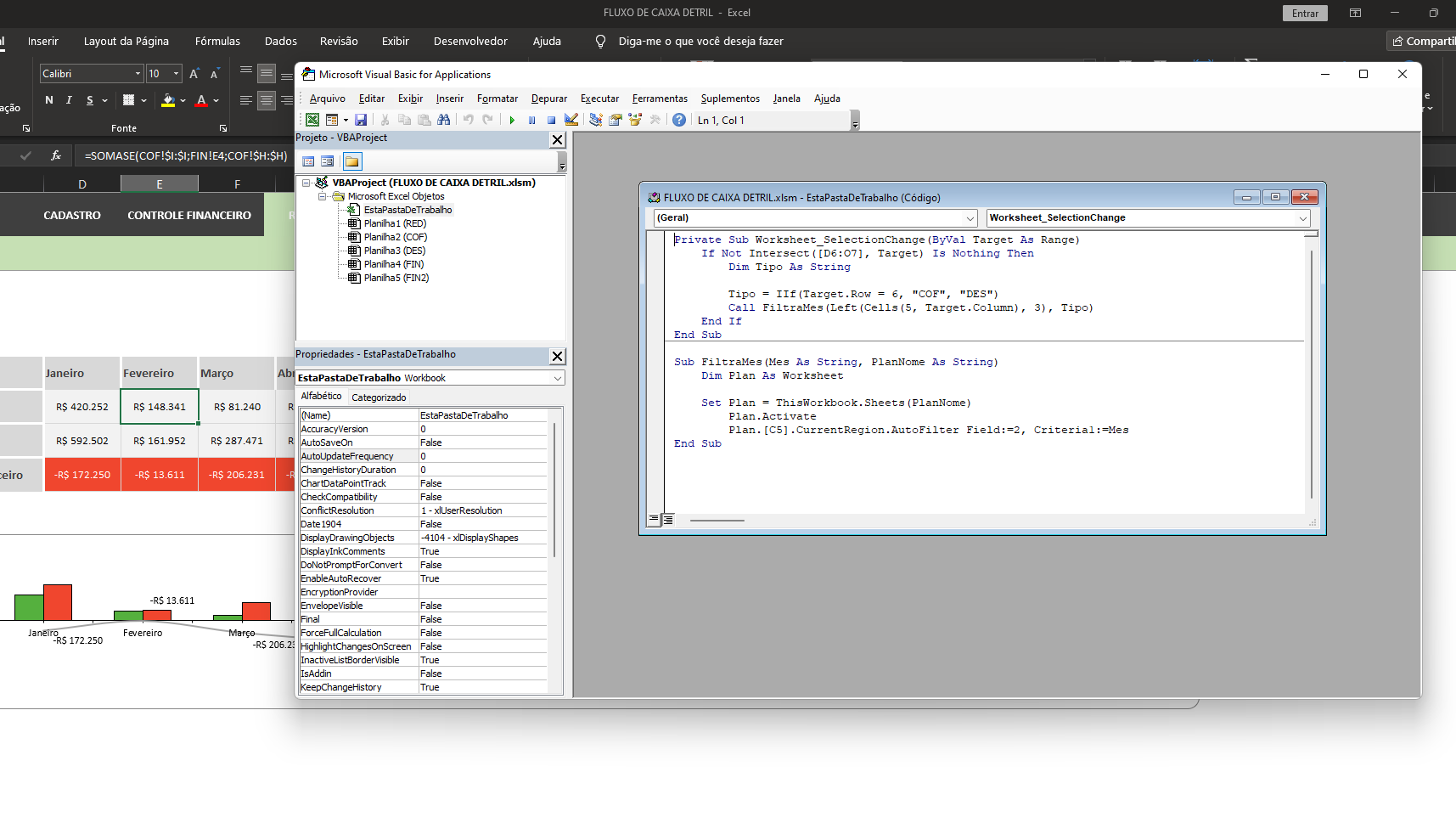Viewport: 1456px width, 823px height.
Task: Open the Desenvolvedor ribbon tab in Excel
Action: 470,41
